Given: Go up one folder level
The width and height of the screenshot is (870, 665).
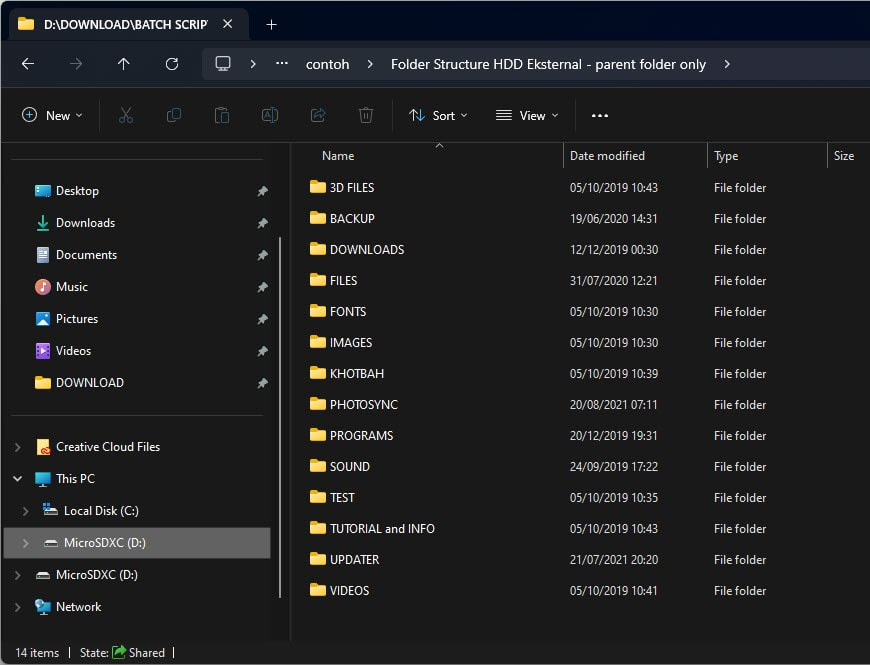Looking at the screenshot, I should pos(124,64).
